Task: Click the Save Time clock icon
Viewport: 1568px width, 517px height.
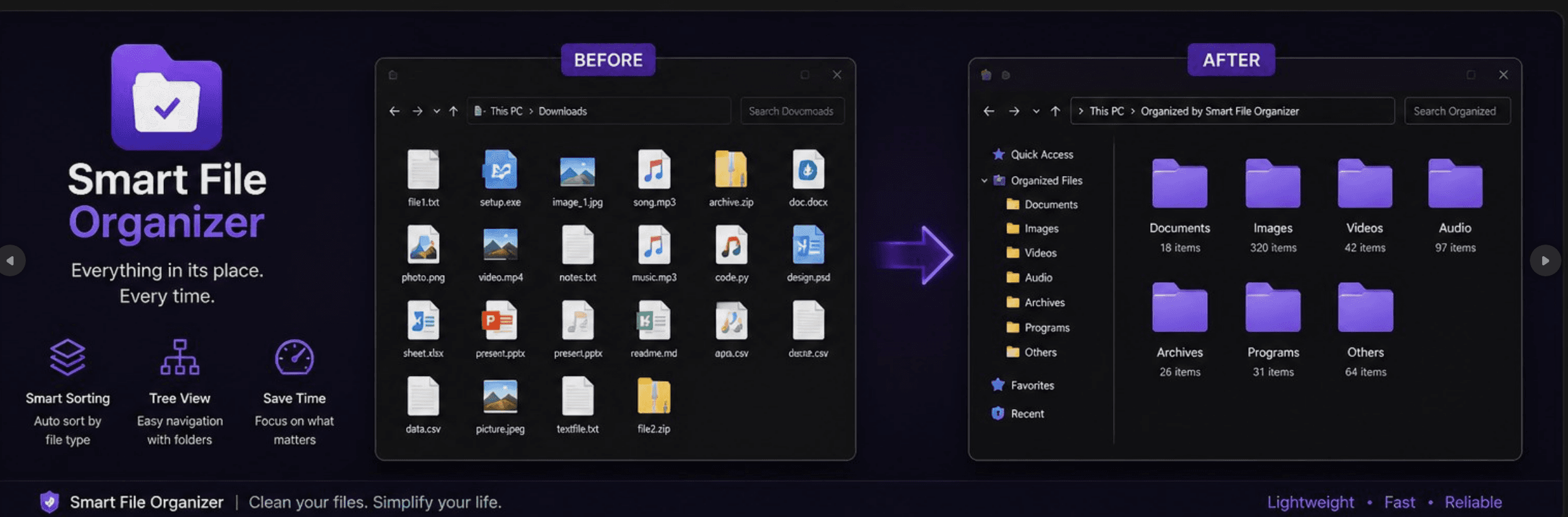Action: pos(294,357)
